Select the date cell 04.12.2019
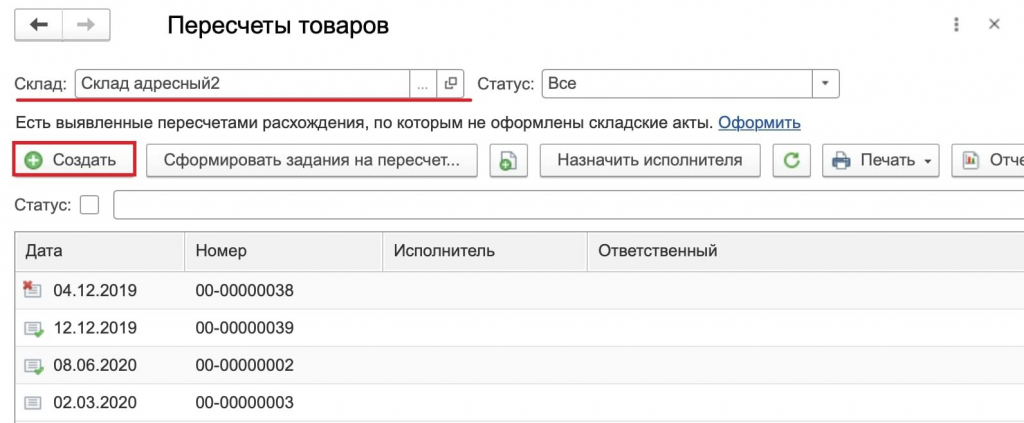The image size is (1024, 423). pos(95,290)
